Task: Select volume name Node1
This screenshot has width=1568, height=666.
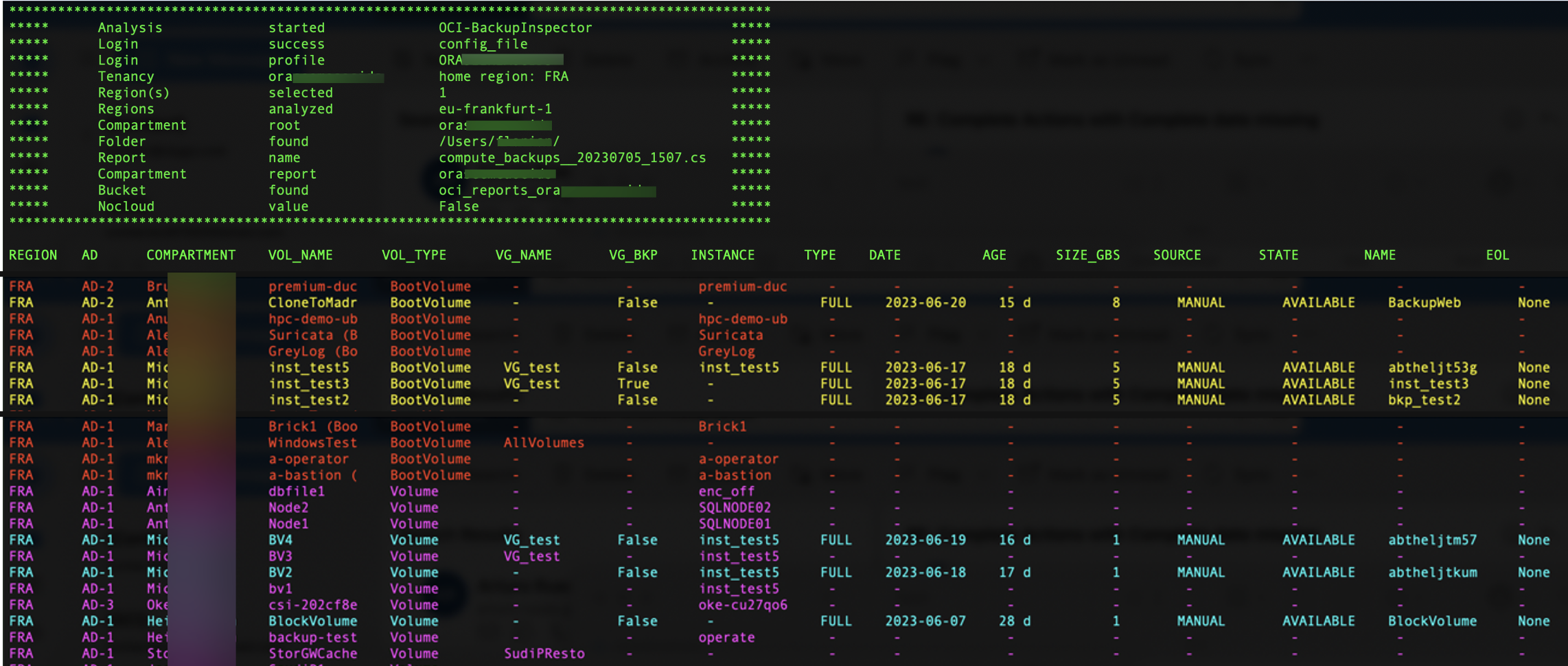Action: tap(288, 523)
